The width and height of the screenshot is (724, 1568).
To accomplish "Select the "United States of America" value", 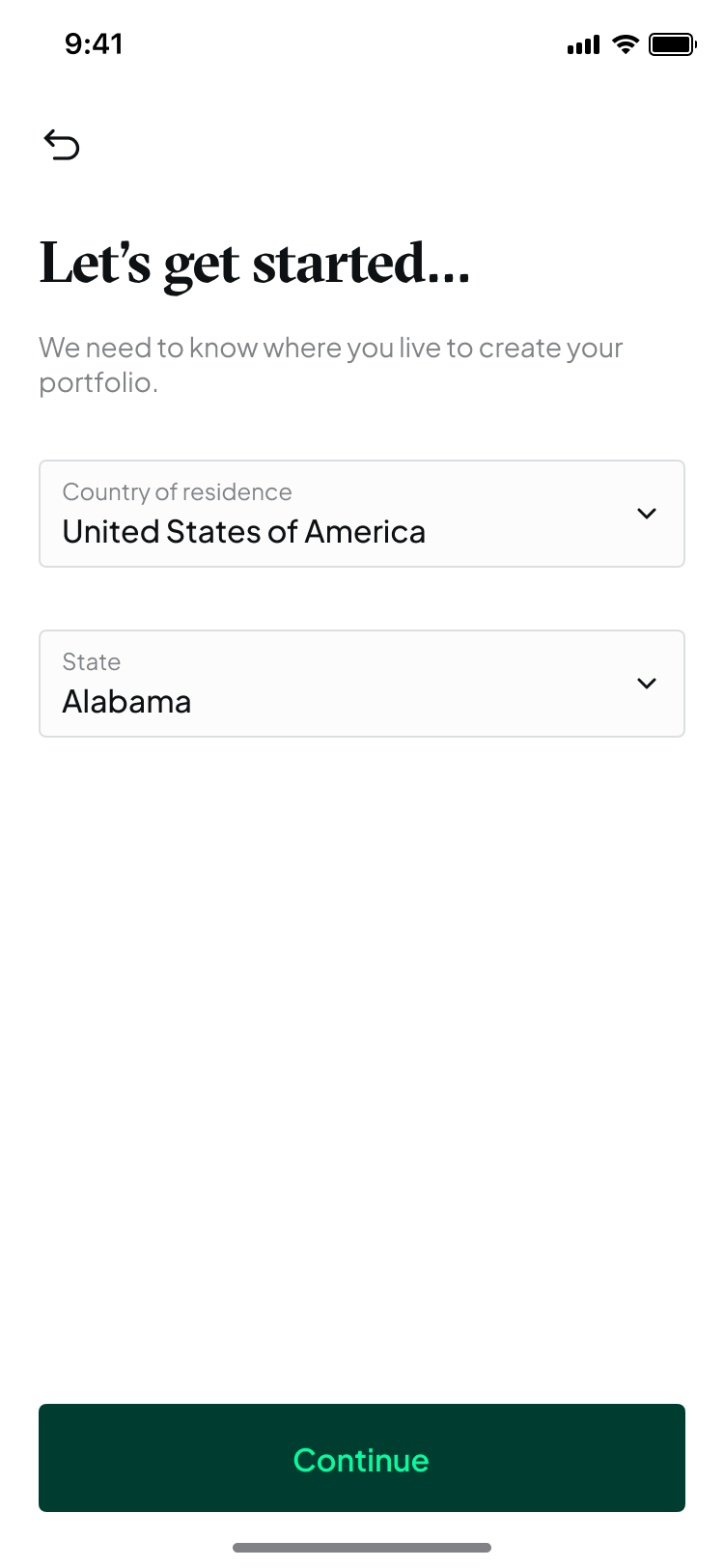I will pyautogui.click(x=243, y=532).
